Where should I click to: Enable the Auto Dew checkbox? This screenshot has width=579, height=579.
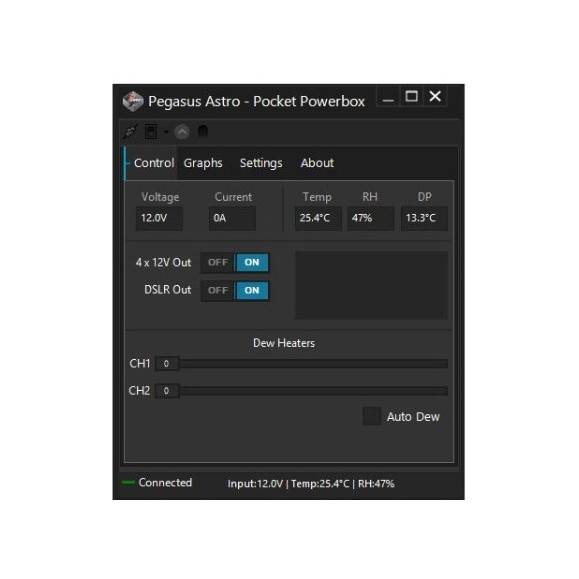point(371,417)
